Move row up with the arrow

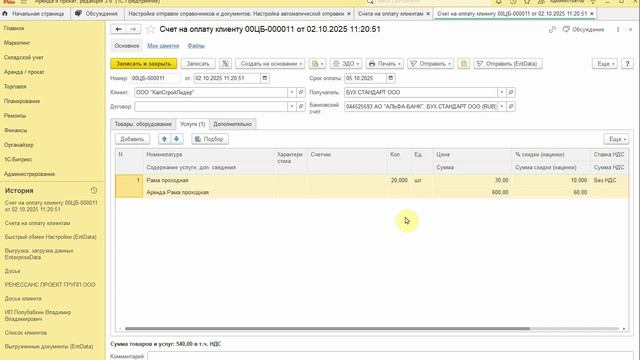pyautogui.click(x=164, y=139)
